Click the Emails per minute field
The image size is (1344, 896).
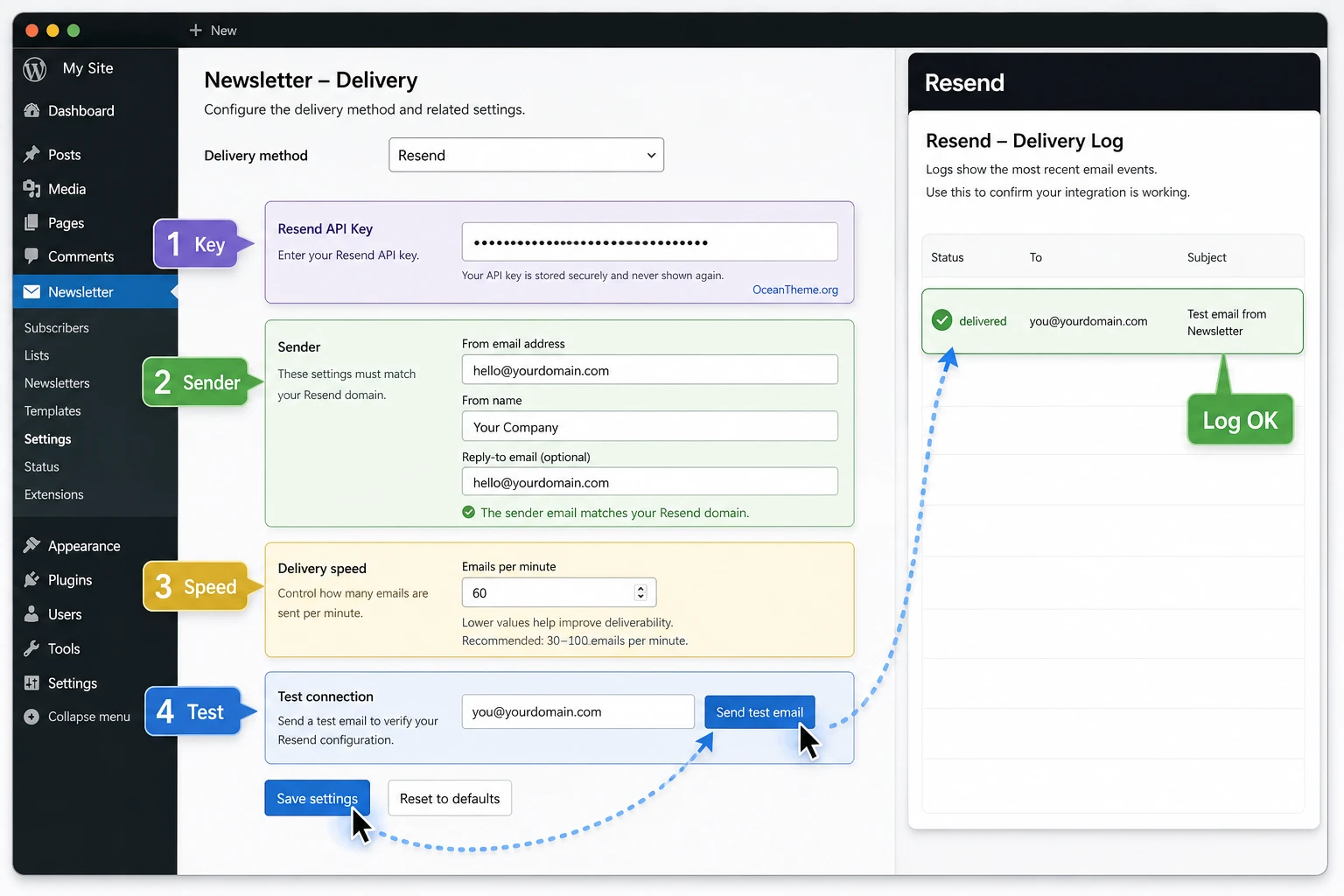pos(559,592)
